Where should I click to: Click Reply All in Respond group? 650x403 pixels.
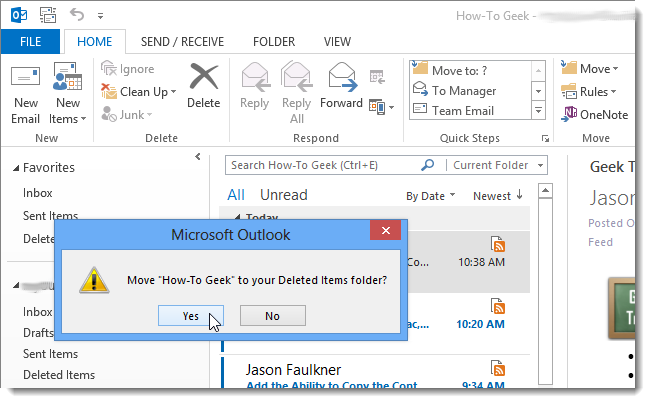point(296,94)
